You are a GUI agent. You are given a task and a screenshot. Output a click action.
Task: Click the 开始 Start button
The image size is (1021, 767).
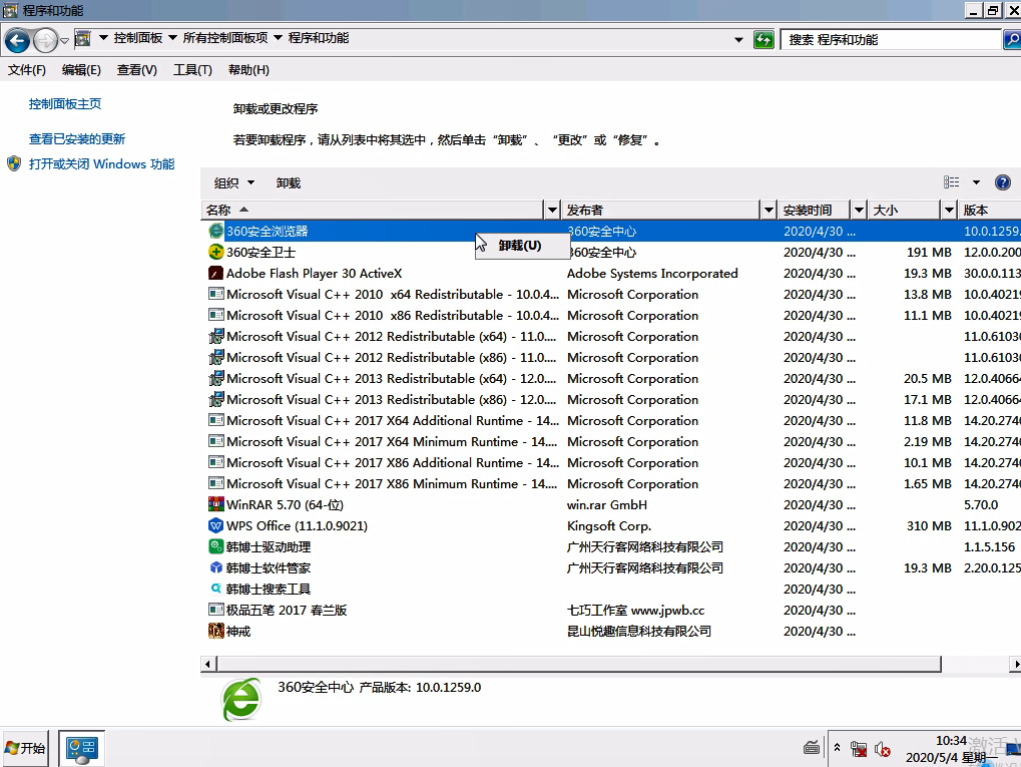[26, 749]
